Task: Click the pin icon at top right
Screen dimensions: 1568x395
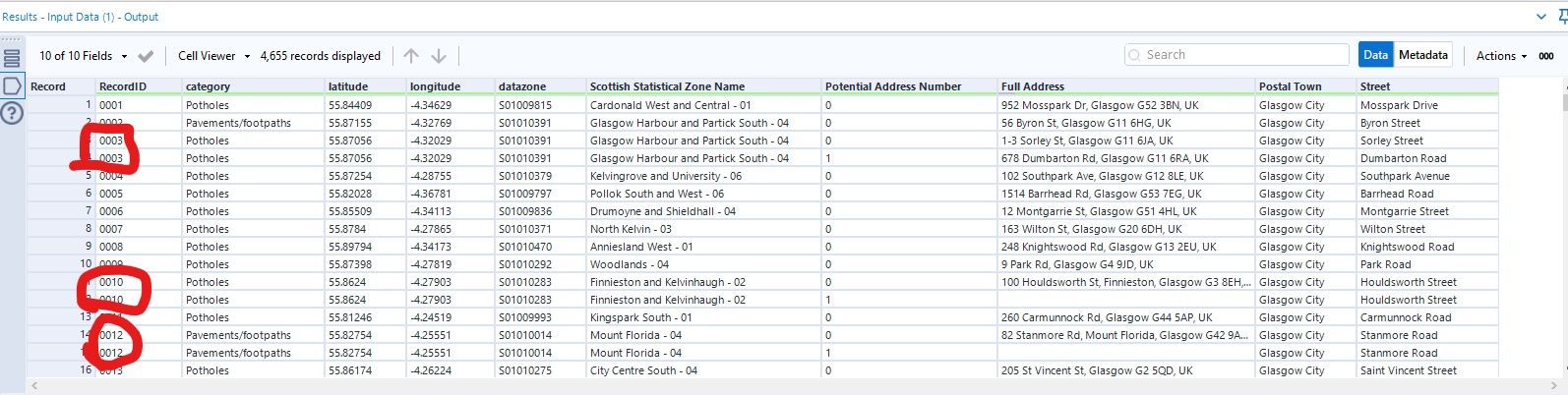Action: (x=1562, y=17)
